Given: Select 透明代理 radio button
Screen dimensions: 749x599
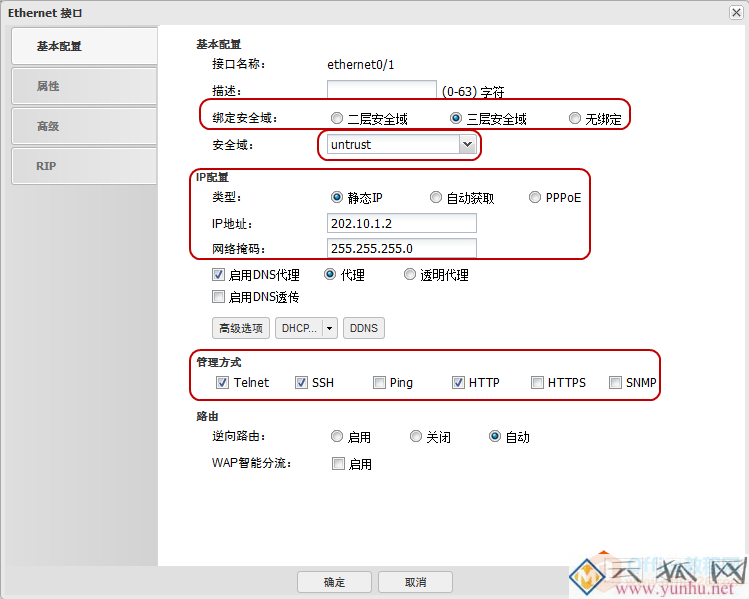Looking at the screenshot, I should [409, 275].
